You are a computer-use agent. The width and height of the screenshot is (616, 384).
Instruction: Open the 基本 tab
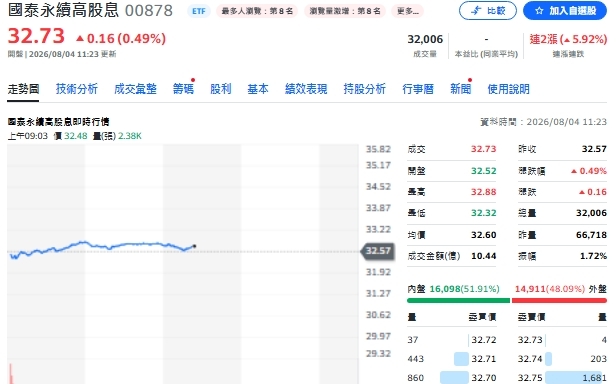pos(258,89)
